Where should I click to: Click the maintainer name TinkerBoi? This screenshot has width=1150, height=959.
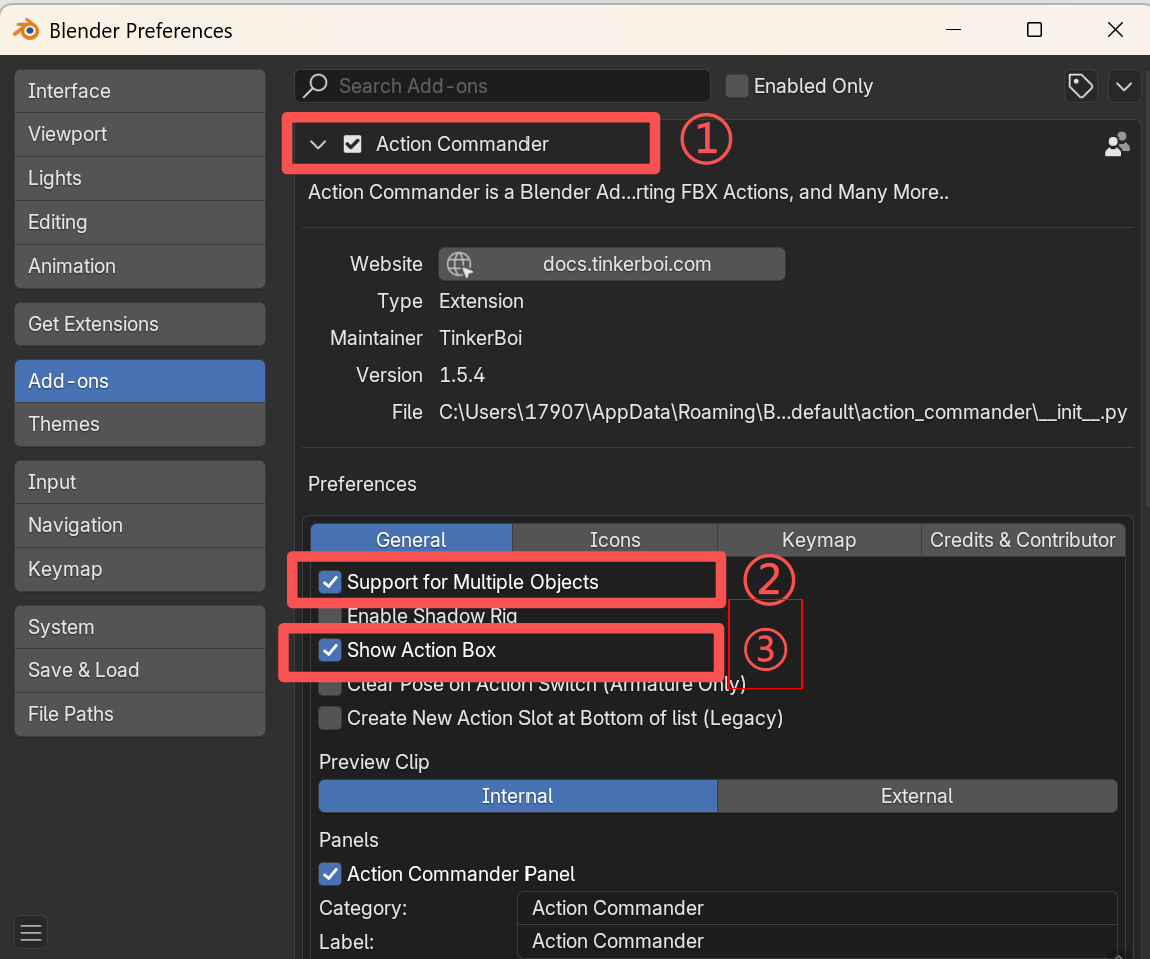coord(480,338)
